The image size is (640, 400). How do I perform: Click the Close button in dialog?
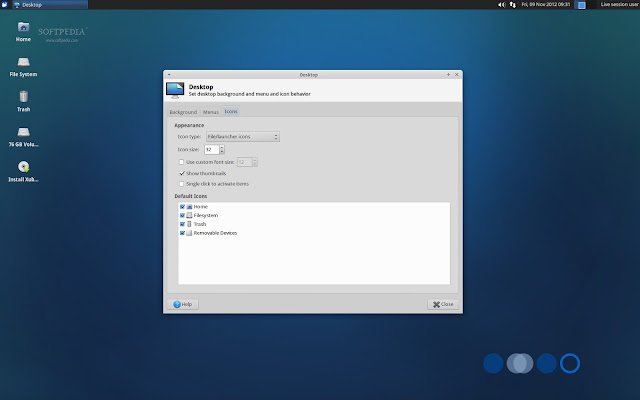tap(443, 304)
